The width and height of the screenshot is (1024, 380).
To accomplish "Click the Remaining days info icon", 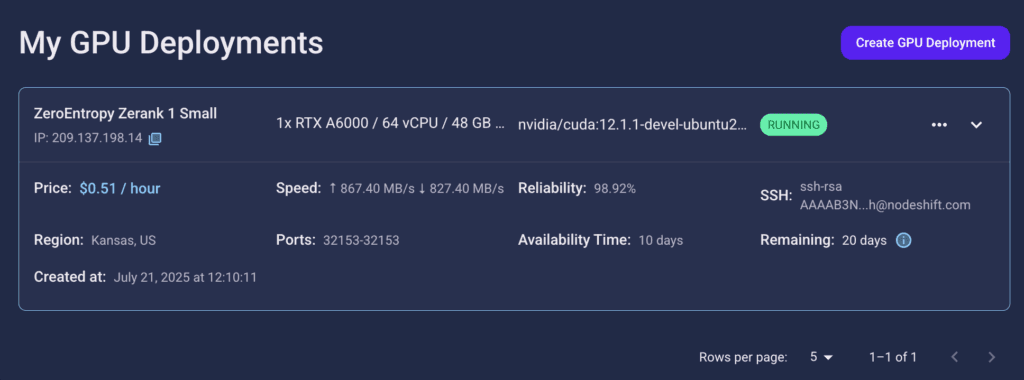I will click(x=903, y=240).
